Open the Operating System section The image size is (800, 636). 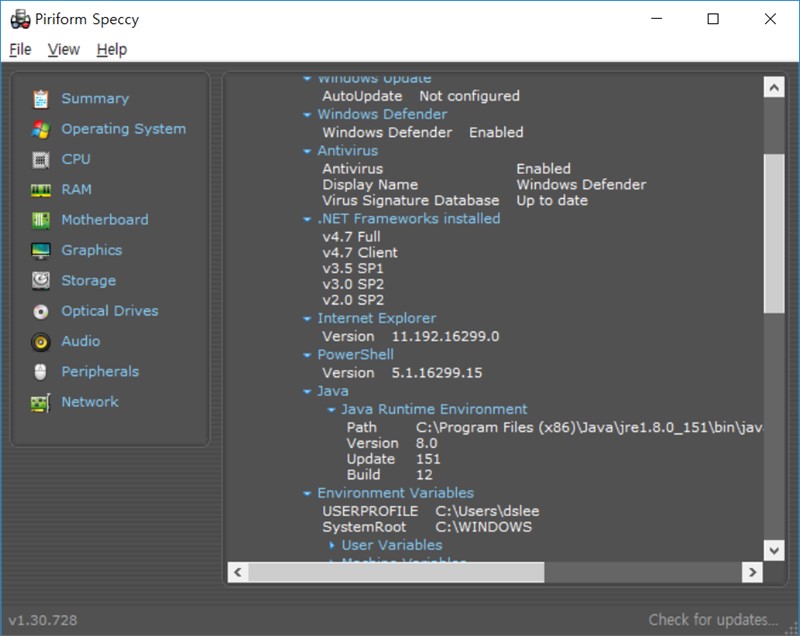pyautogui.click(x=123, y=129)
